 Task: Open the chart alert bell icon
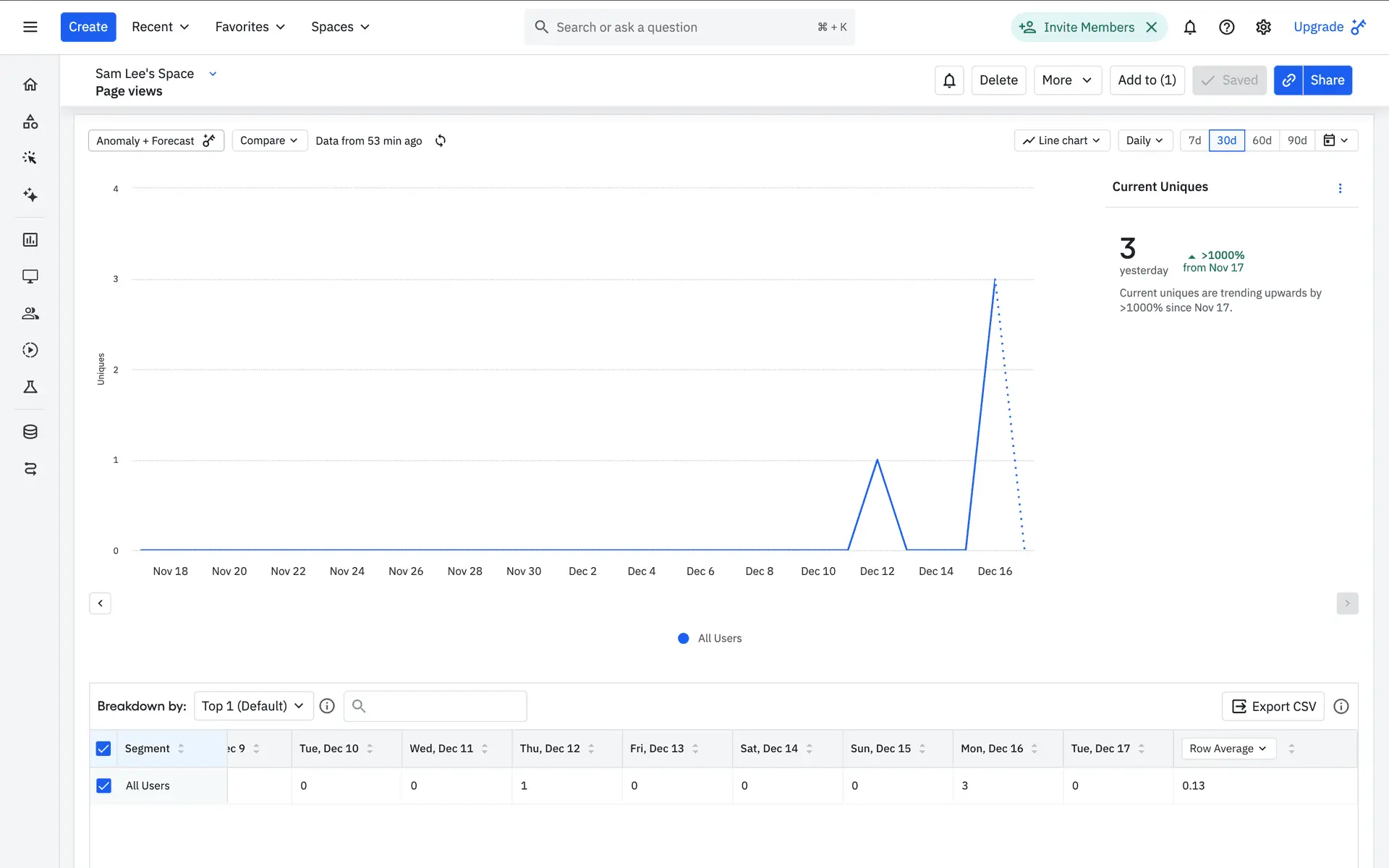click(x=949, y=80)
